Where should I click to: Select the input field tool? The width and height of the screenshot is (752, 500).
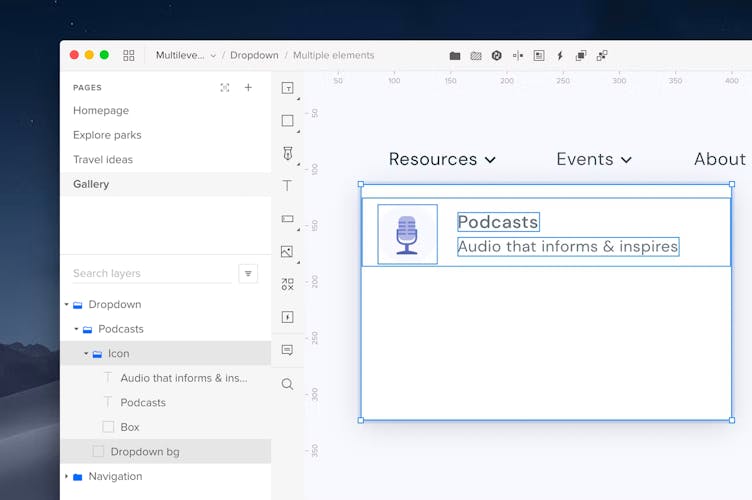(x=287, y=219)
